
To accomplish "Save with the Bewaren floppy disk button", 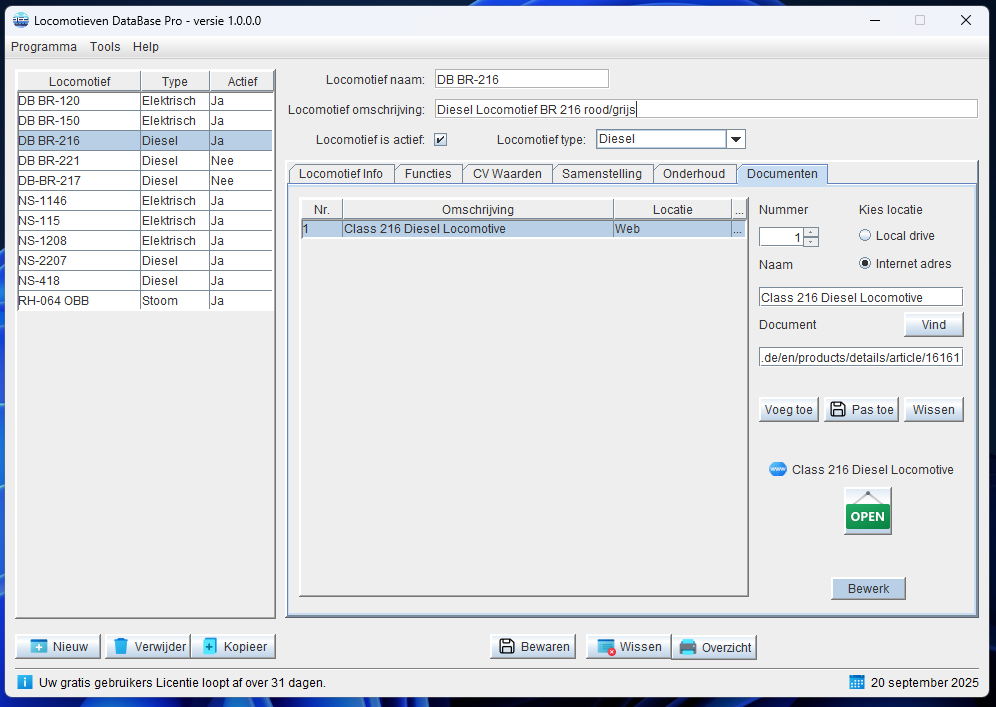I will 534,647.
